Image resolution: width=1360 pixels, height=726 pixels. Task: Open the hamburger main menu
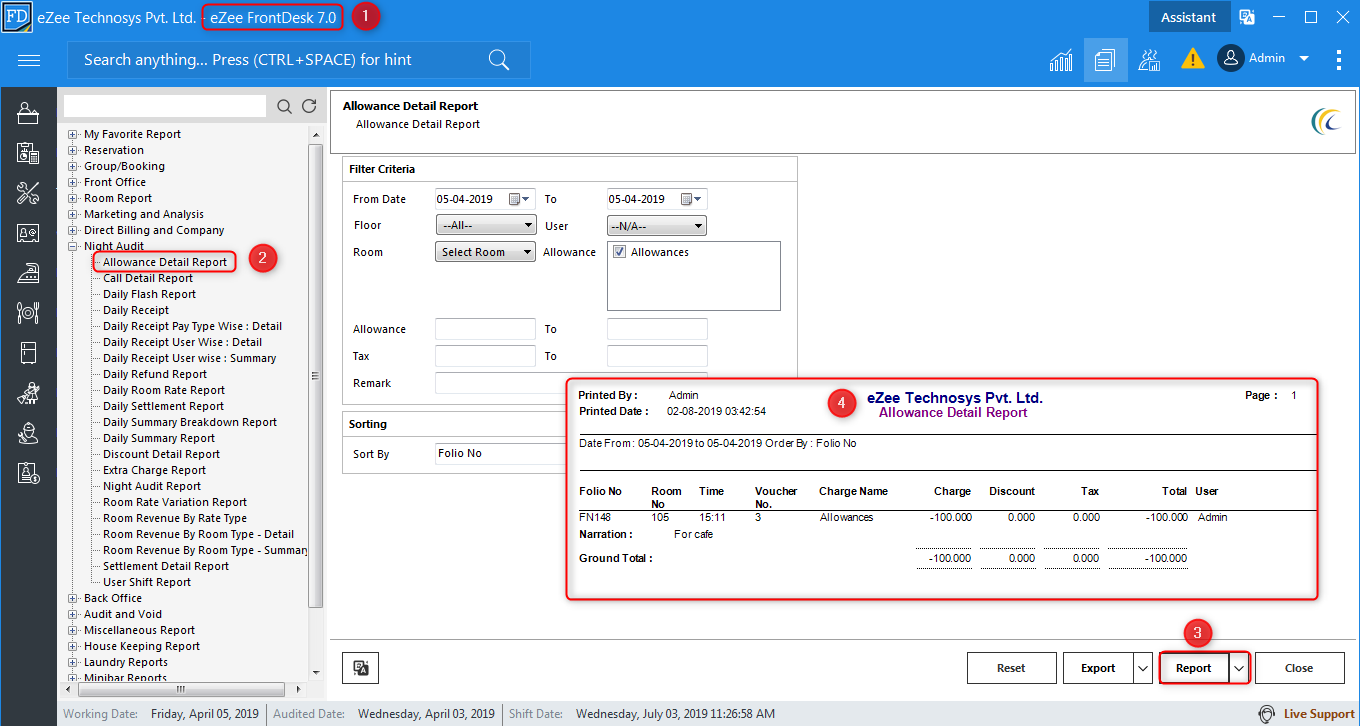(x=29, y=60)
